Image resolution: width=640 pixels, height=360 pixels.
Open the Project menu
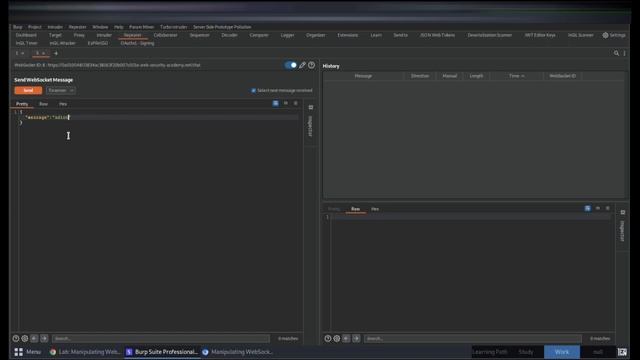point(35,27)
